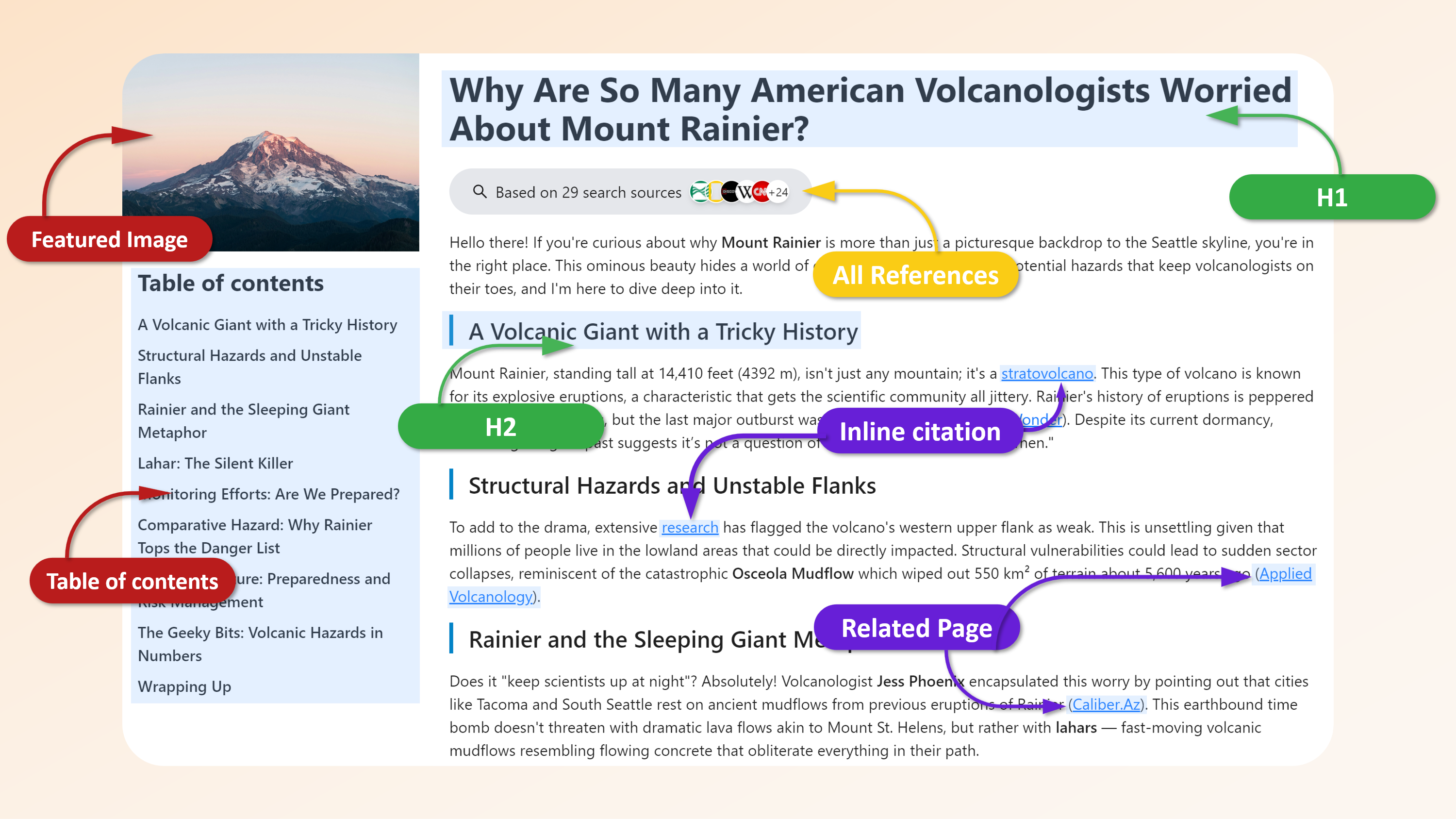Viewport: 1456px width, 819px height.
Task: Open the 'Based on 29 search sources' pill
Action: [x=588, y=192]
